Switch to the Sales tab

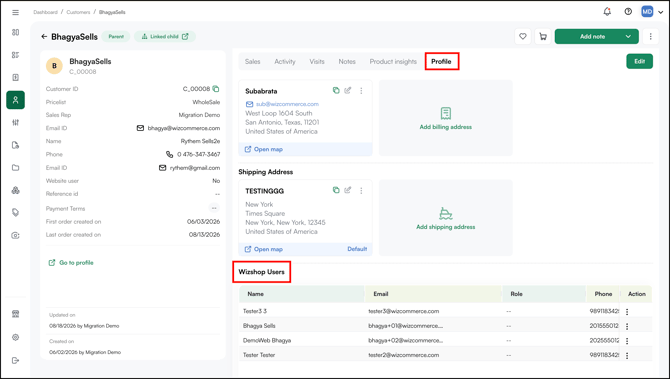coord(253,62)
